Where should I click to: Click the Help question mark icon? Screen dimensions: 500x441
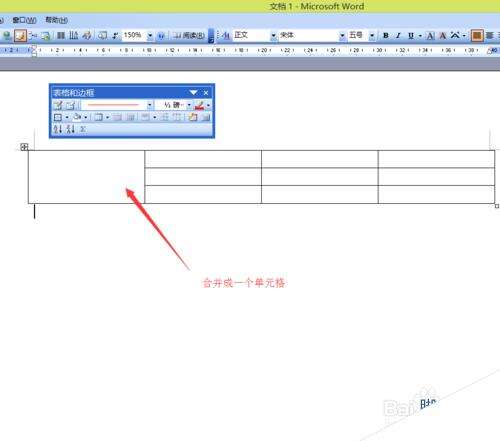pos(161,35)
